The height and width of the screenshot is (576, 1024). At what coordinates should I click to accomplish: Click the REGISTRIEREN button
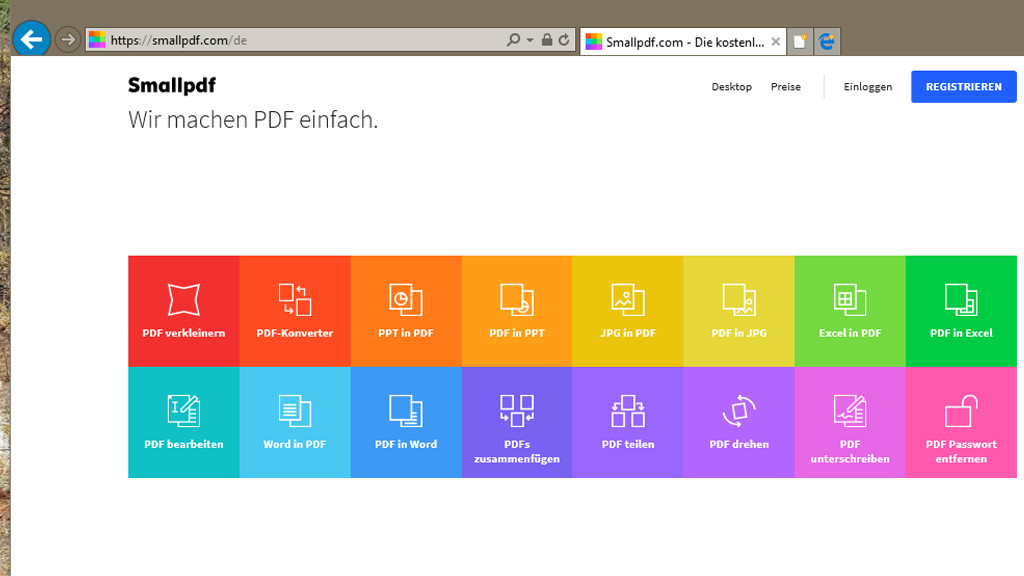pyautogui.click(x=963, y=87)
